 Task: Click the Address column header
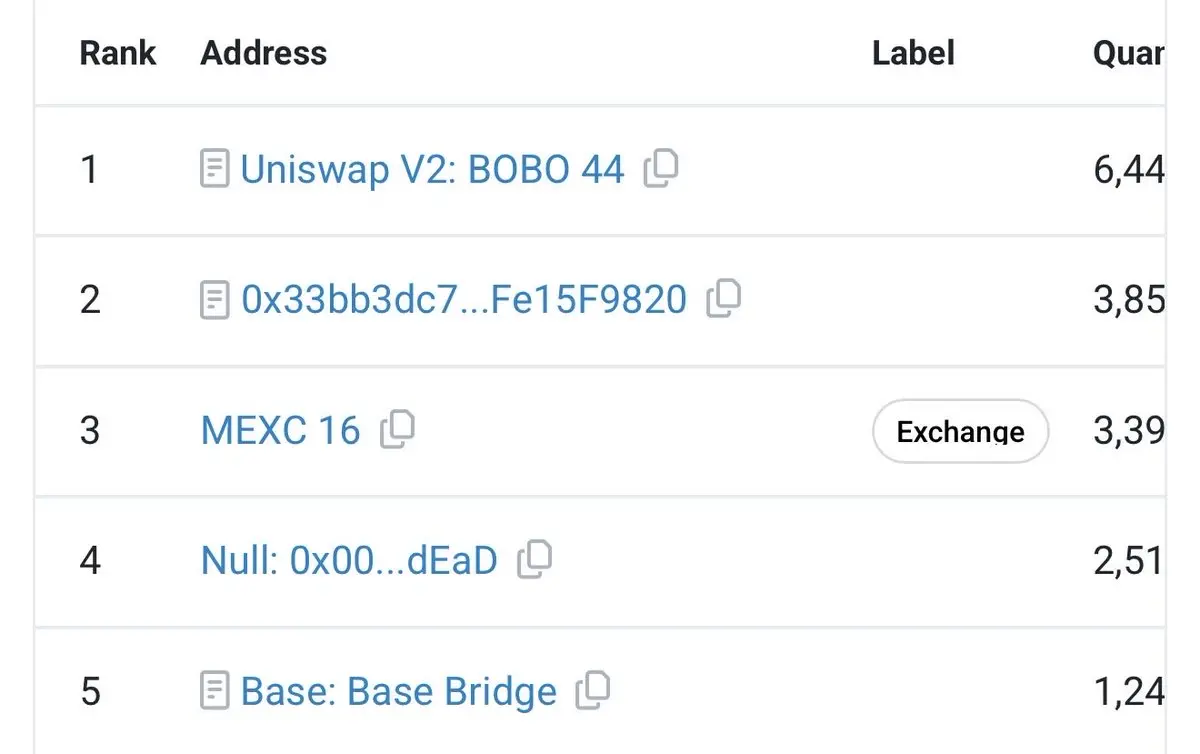point(264,53)
